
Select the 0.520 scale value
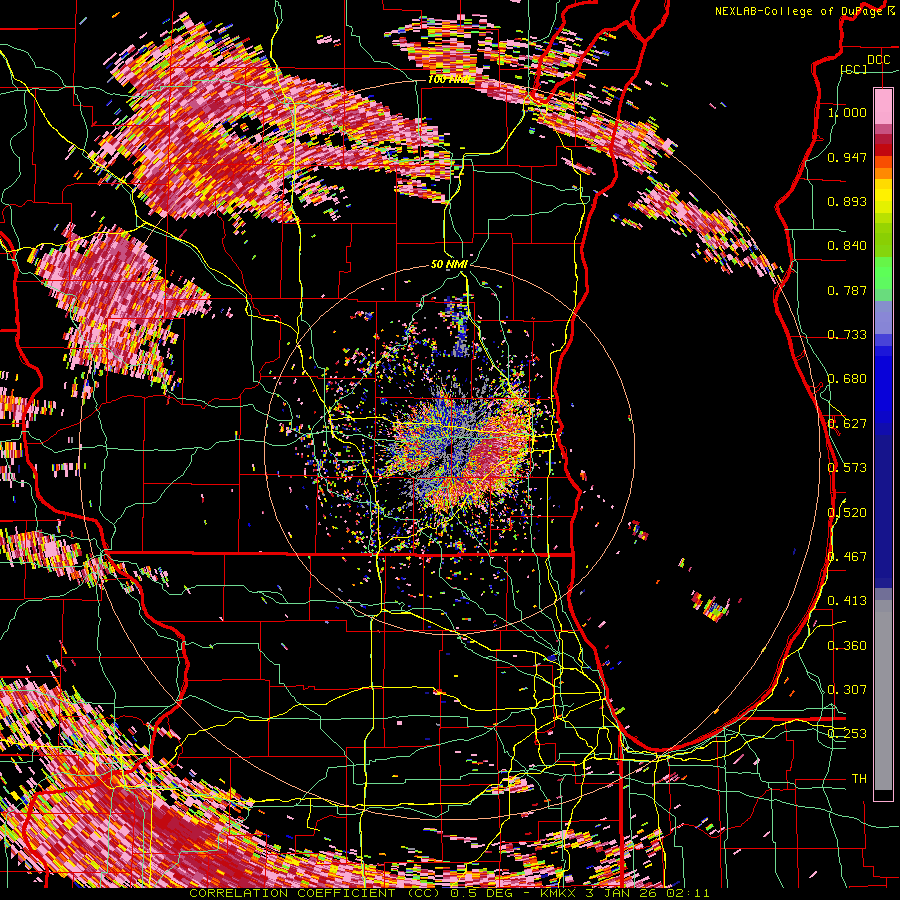click(847, 513)
